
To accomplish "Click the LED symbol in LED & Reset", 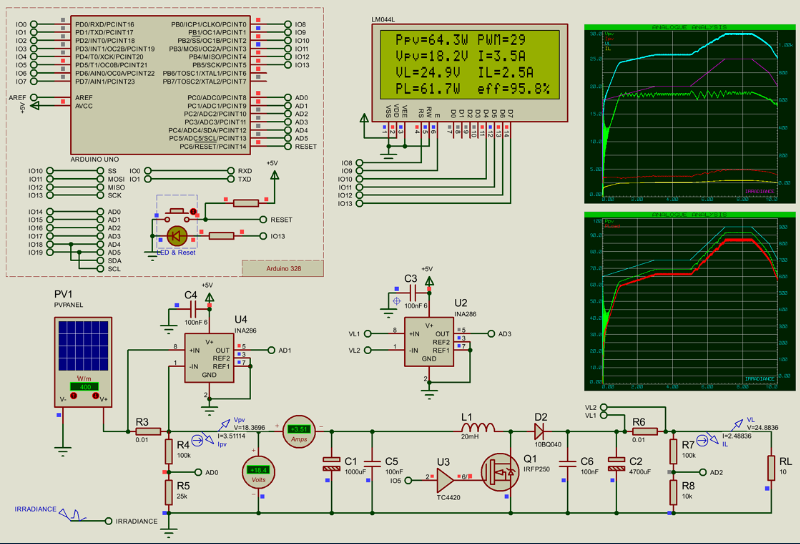I will tap(177, 236).
